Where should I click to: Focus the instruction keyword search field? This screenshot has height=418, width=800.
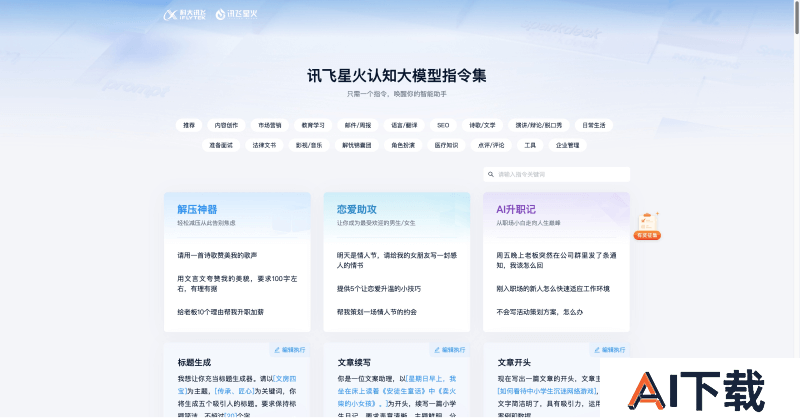pos(557,175)
